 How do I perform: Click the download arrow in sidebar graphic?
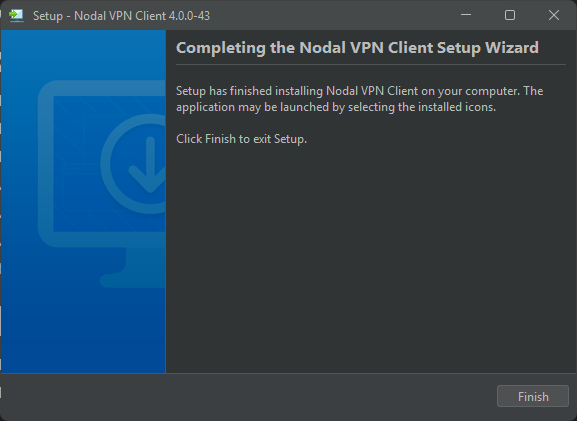(x=149, y=165)
